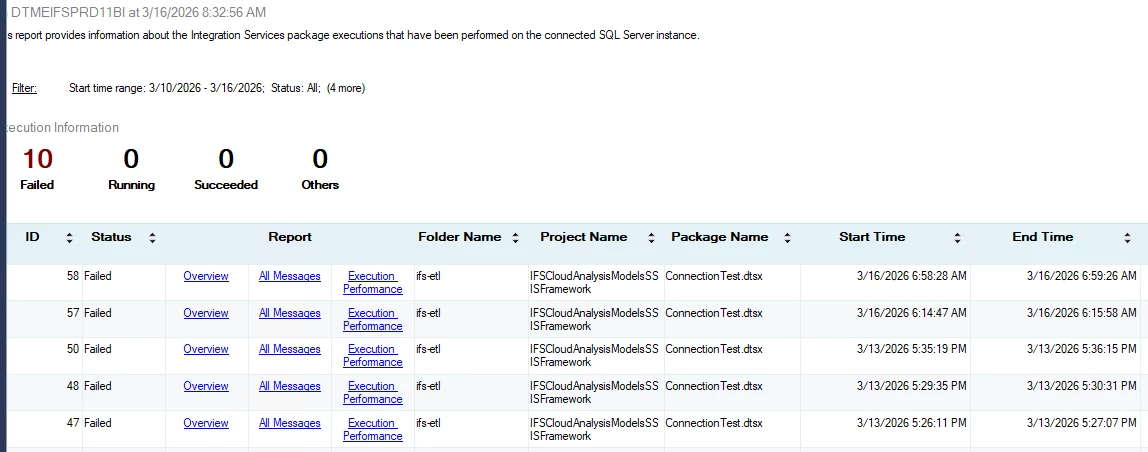Open Execution Performance for execution 50
The height and width of the screenshot is (452, 1148).
[372, 356]
